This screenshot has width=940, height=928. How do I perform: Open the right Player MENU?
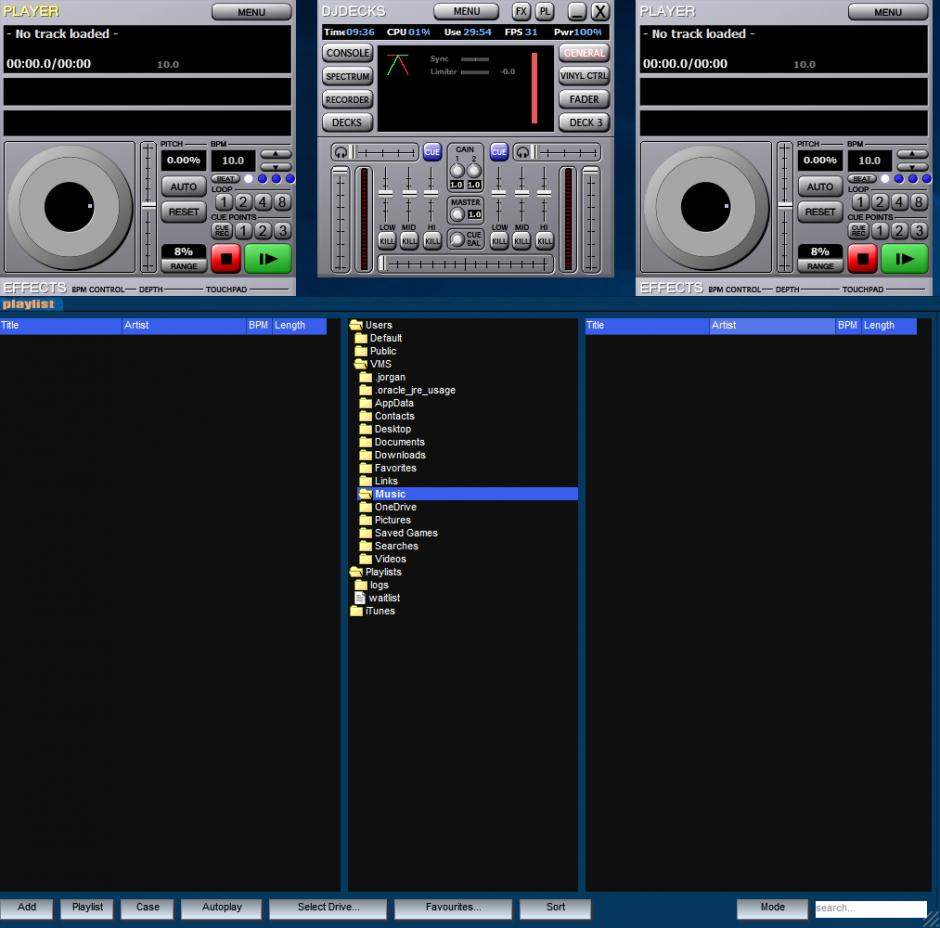click(x=888, y=12)
